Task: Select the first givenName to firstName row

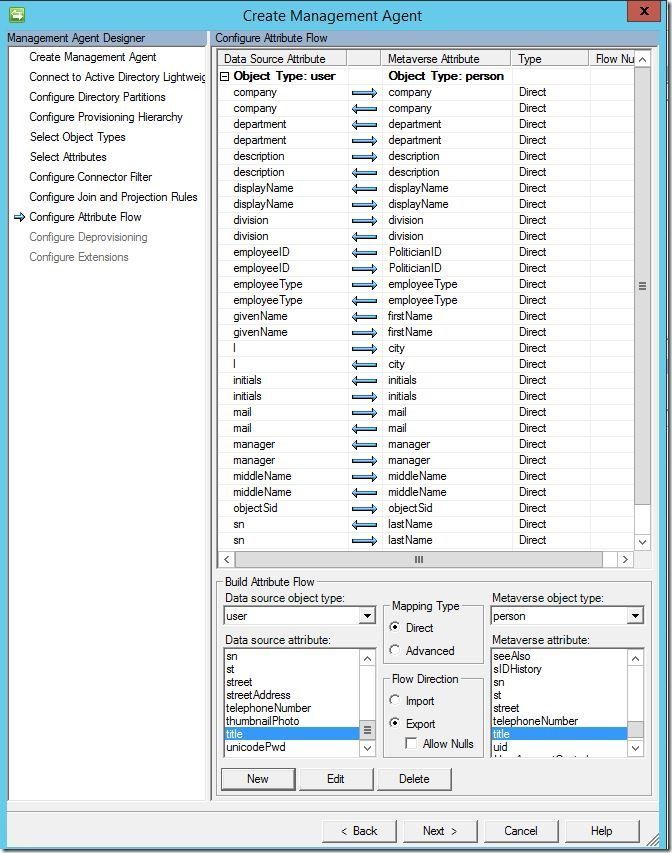Action: tap(426, 316)
